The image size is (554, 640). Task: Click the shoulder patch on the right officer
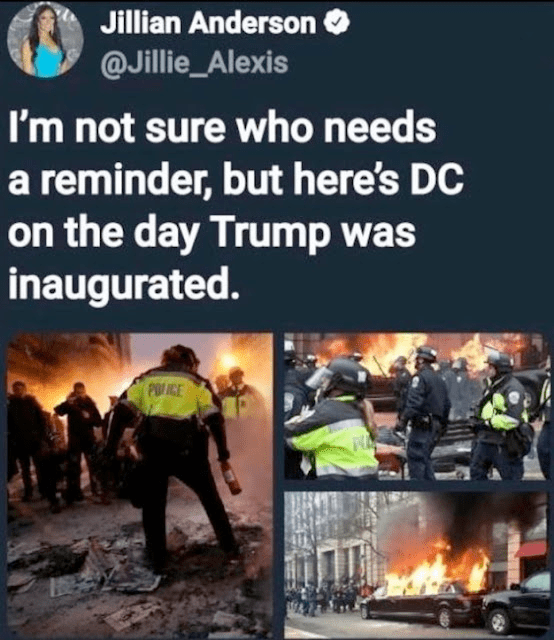coord(513,397)
